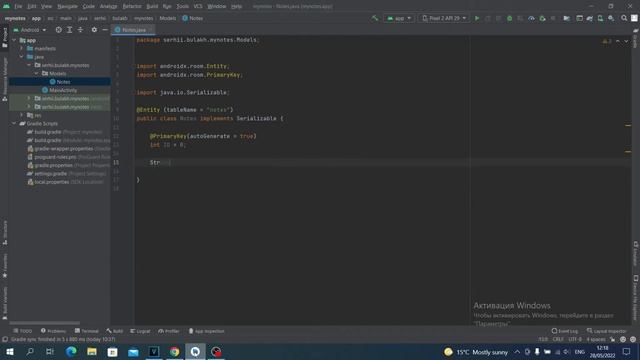Click the Select Opened File target icon

point(58,30)
